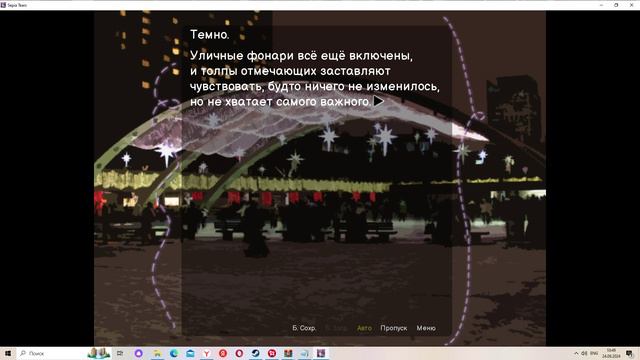Click the sentence 'Уличные фонари всё ещё включены,'
Image resolution: width=640 pixels, height=360 pixels.
pyautogui.click(x=302, y=56)
